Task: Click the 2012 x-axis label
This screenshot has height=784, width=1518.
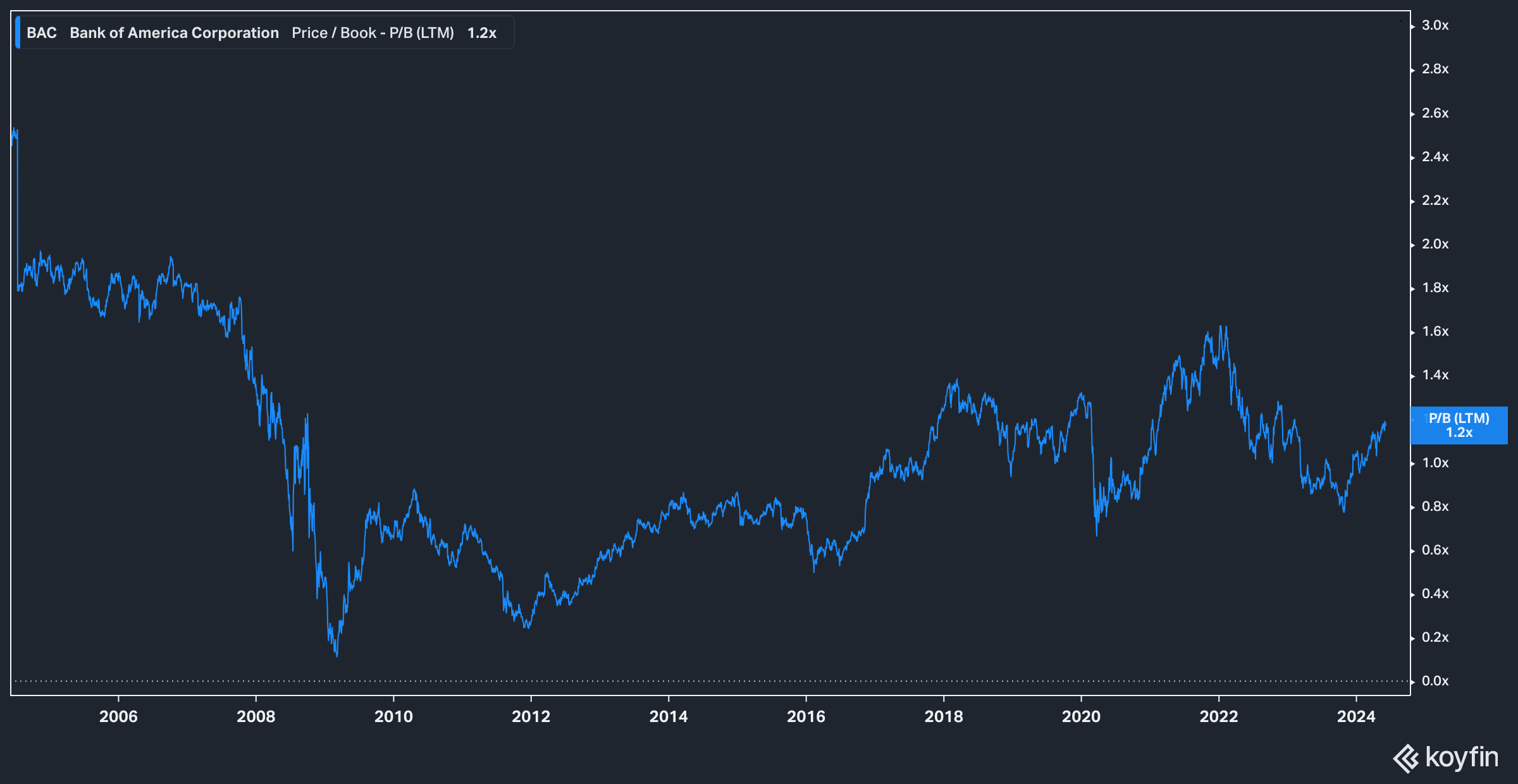Action: pos(531,716)
